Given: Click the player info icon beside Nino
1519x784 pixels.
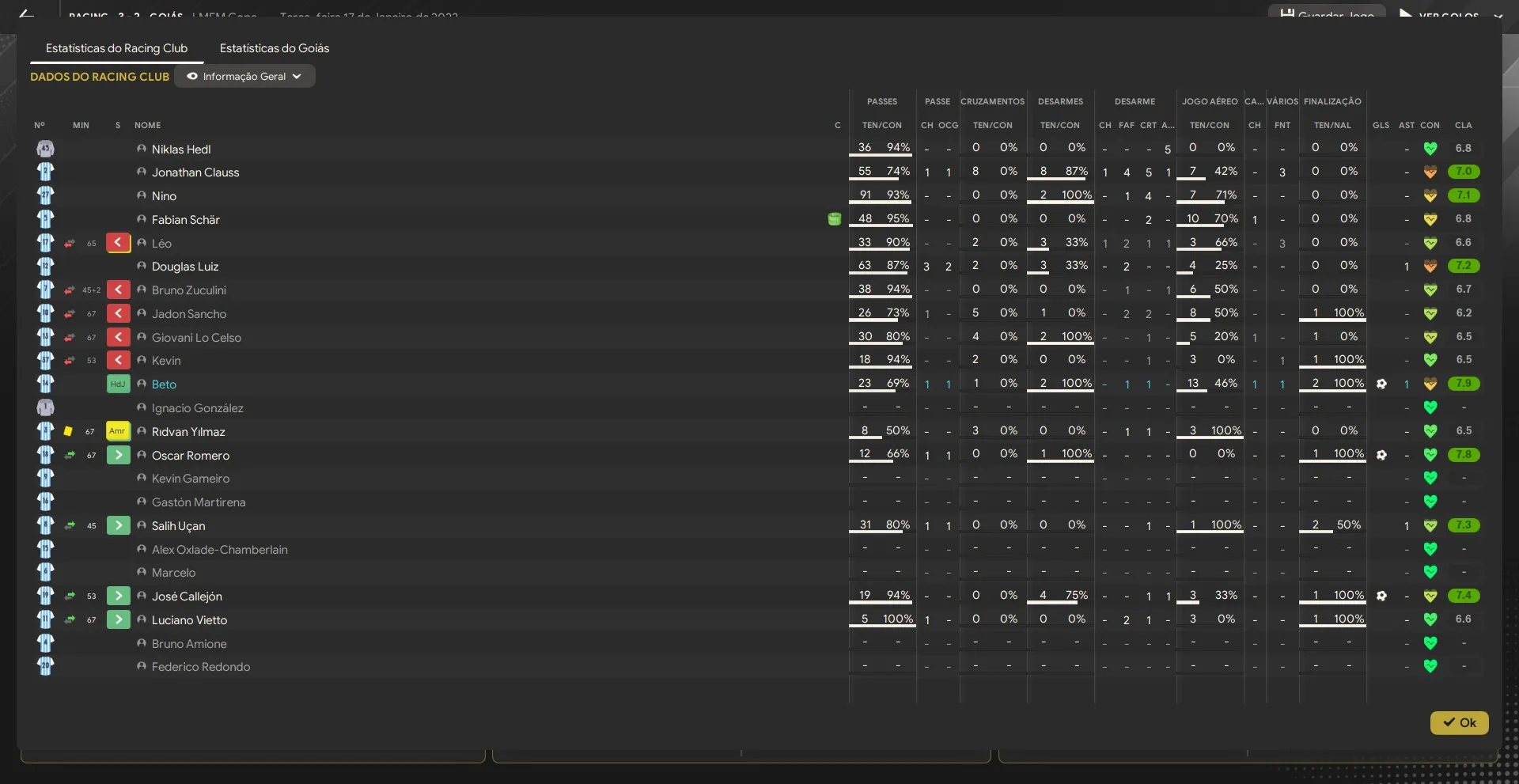Looking at the screenshot, I should [x=142, y=195].
